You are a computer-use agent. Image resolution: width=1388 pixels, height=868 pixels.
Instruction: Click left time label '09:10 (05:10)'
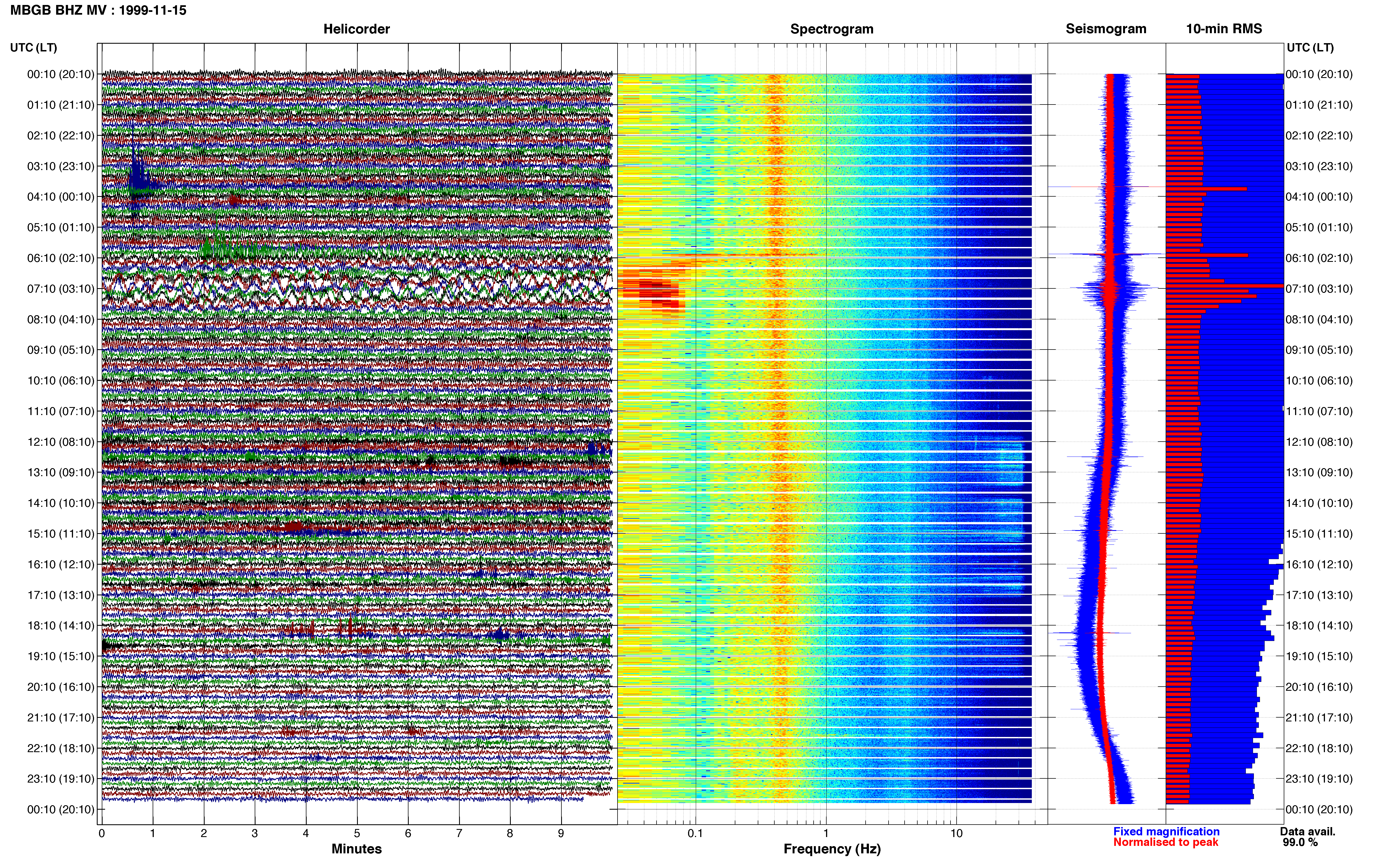(61, 350)
